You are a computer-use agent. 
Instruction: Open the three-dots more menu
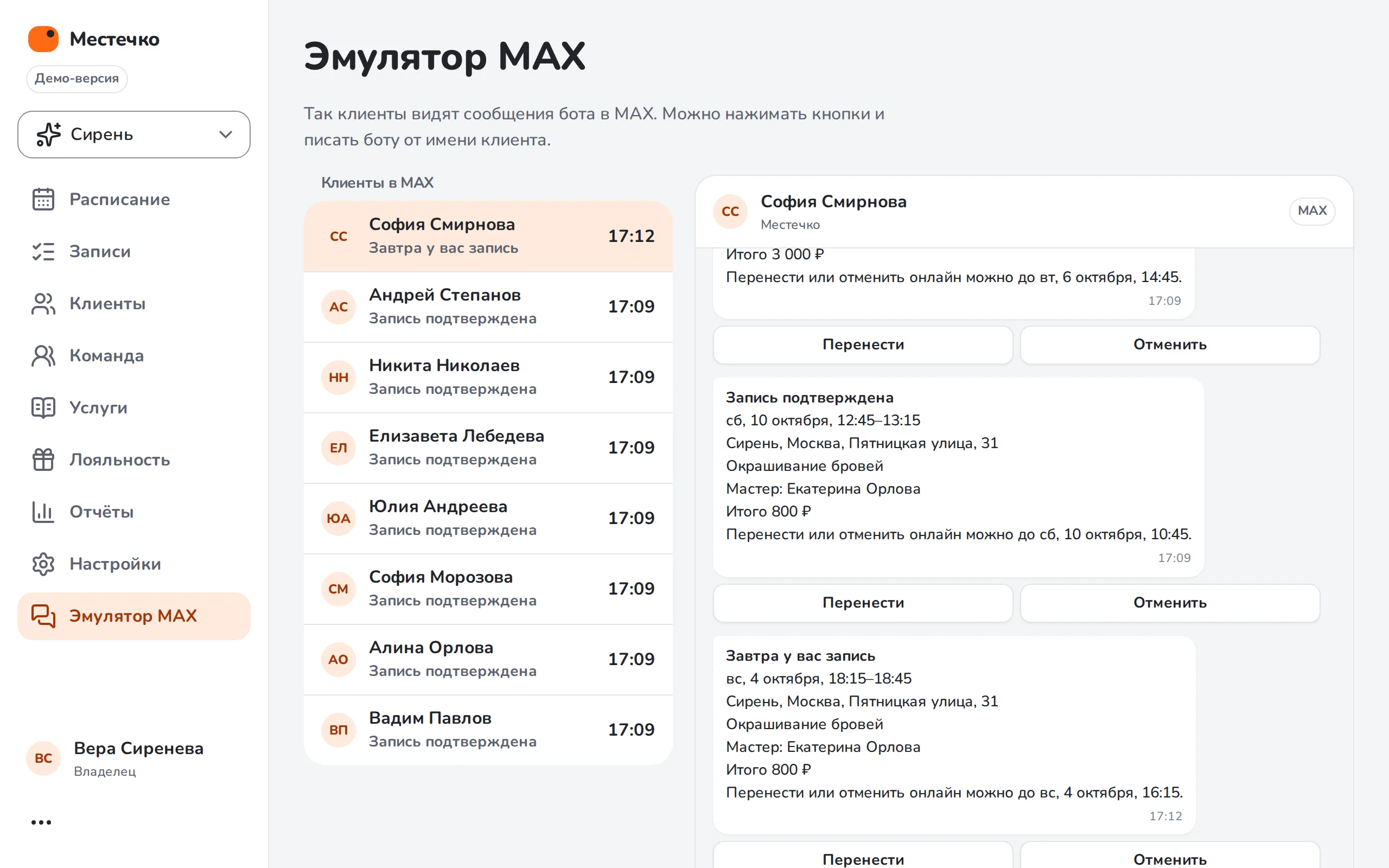[x=41, y=822]
